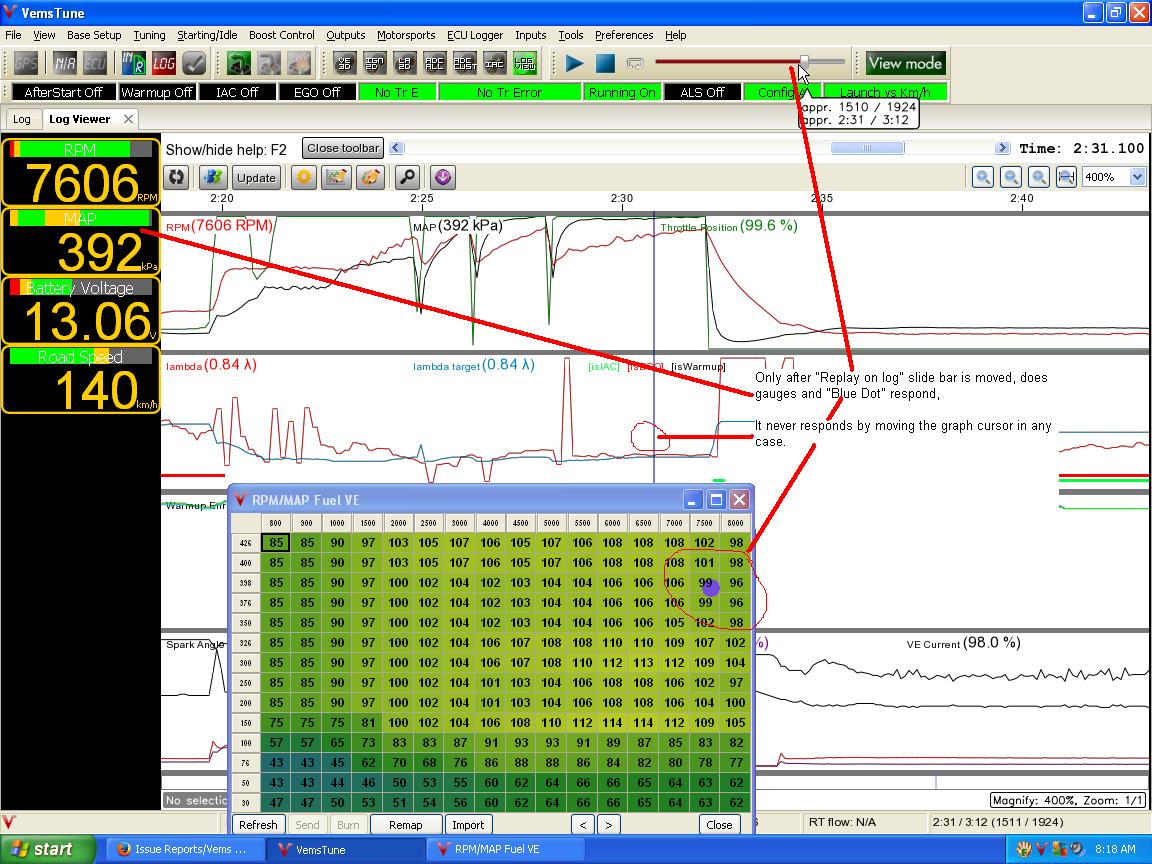The width and height of the screenshot is (1152, 864).
Task: Click the loop replay icon
Action: point(635,64)
